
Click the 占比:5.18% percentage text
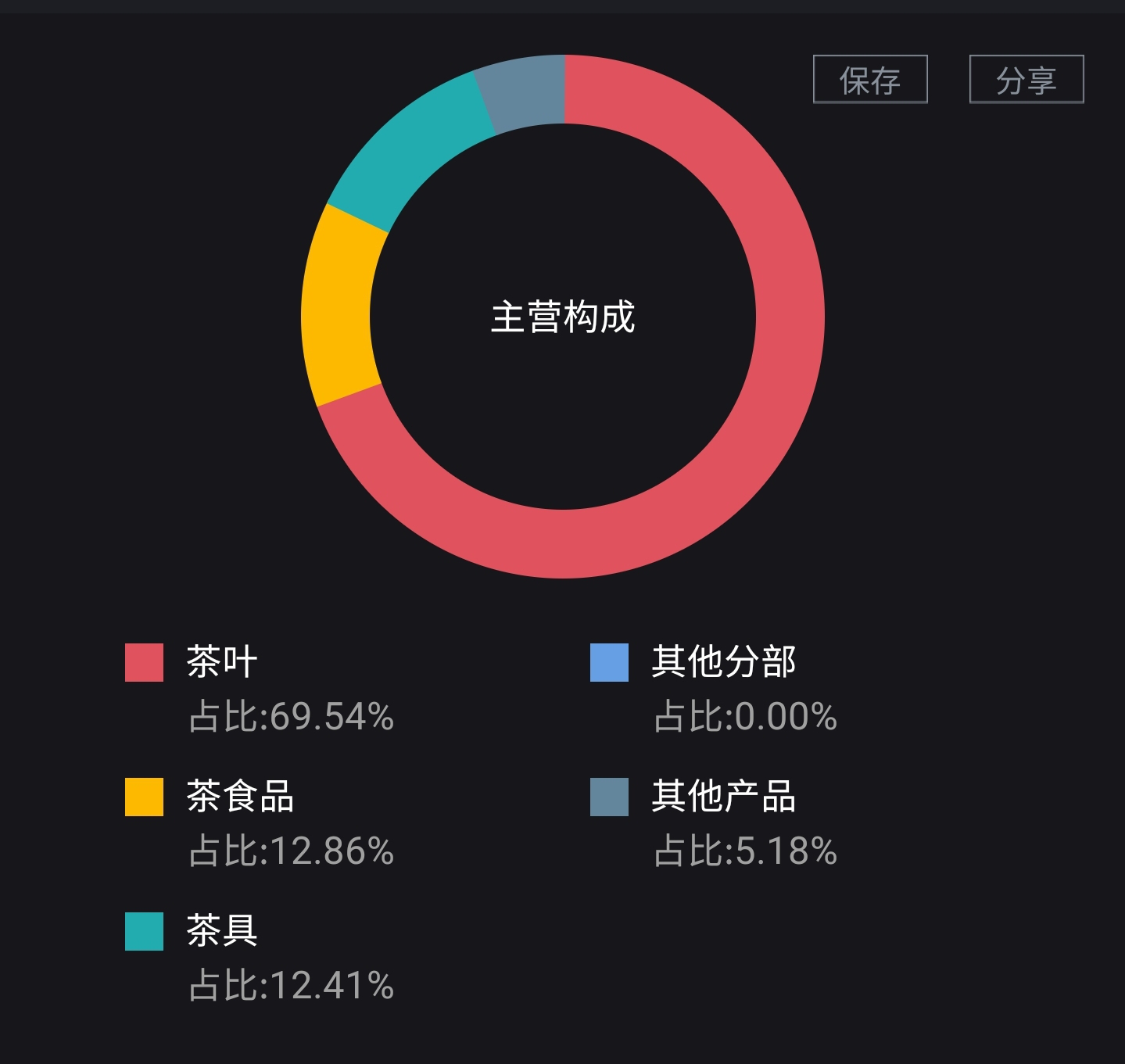click(x=745, y=851)
